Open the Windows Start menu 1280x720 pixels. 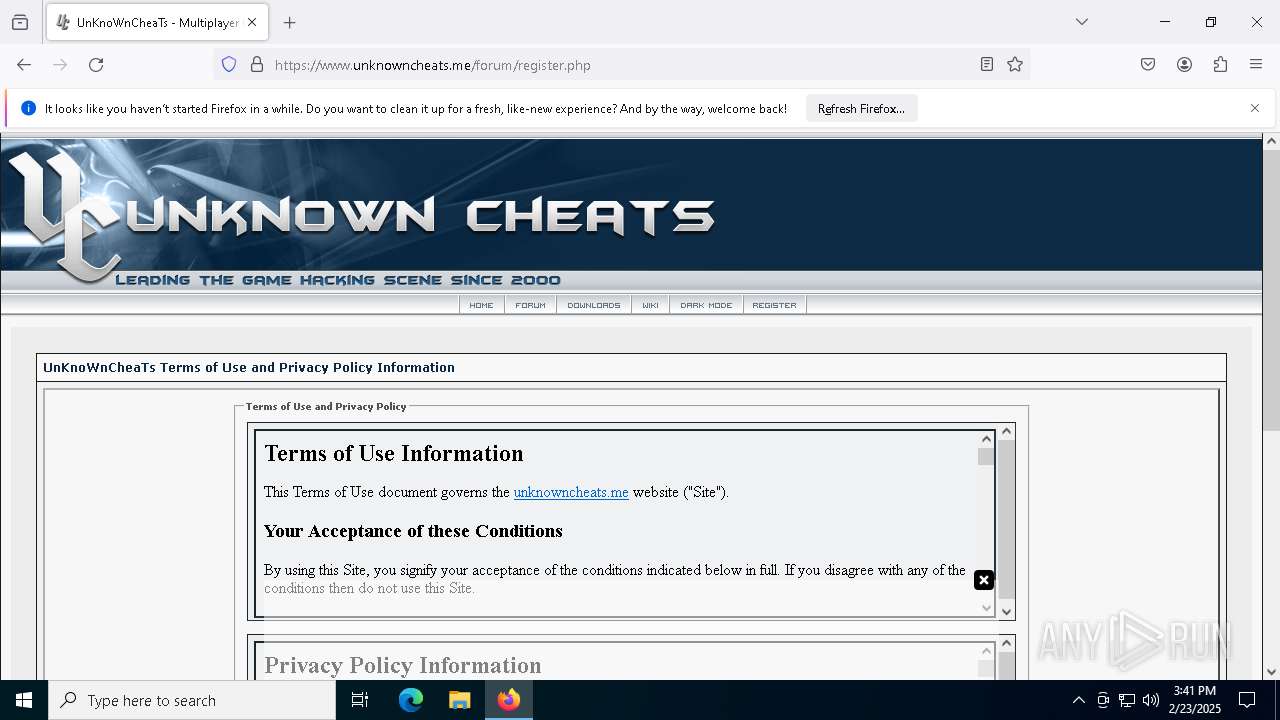tap(24, 700)
